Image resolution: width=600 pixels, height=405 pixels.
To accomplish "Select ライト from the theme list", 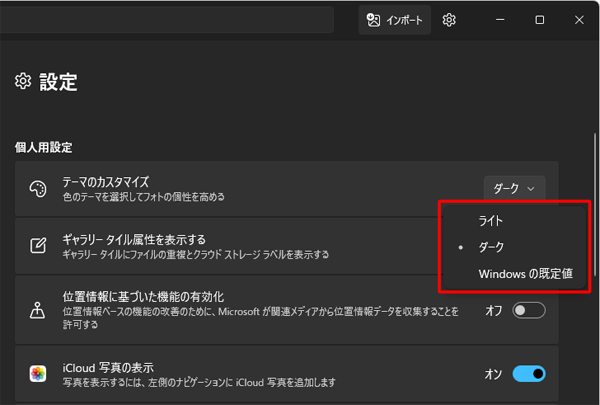I will click(491, 219).
